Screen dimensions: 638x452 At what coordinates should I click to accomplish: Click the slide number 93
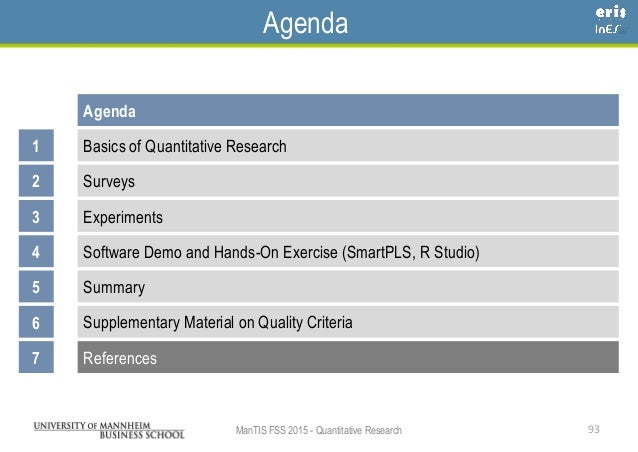(594, 429)
